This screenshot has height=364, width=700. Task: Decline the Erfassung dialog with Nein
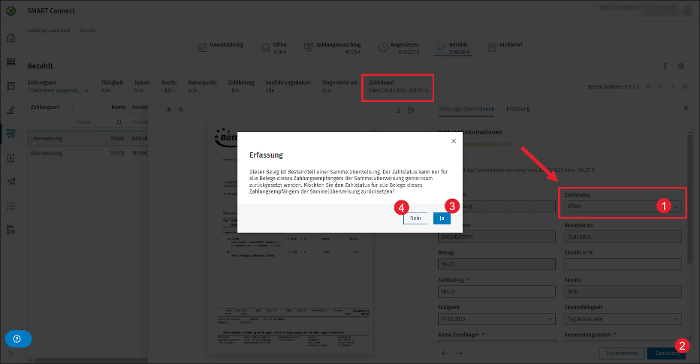[415, 218]
